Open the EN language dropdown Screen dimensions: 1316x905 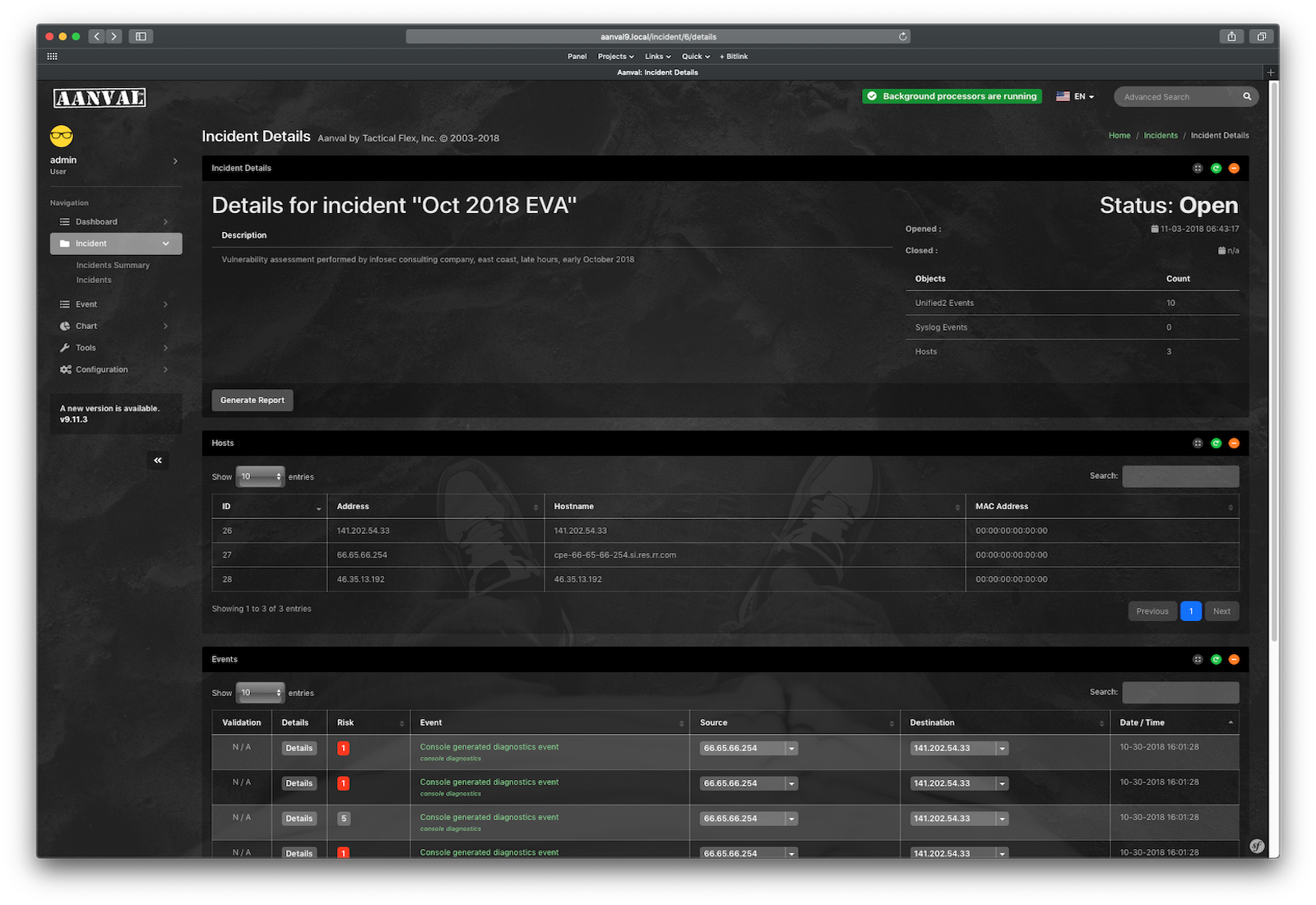click(x=1084, y=96)
